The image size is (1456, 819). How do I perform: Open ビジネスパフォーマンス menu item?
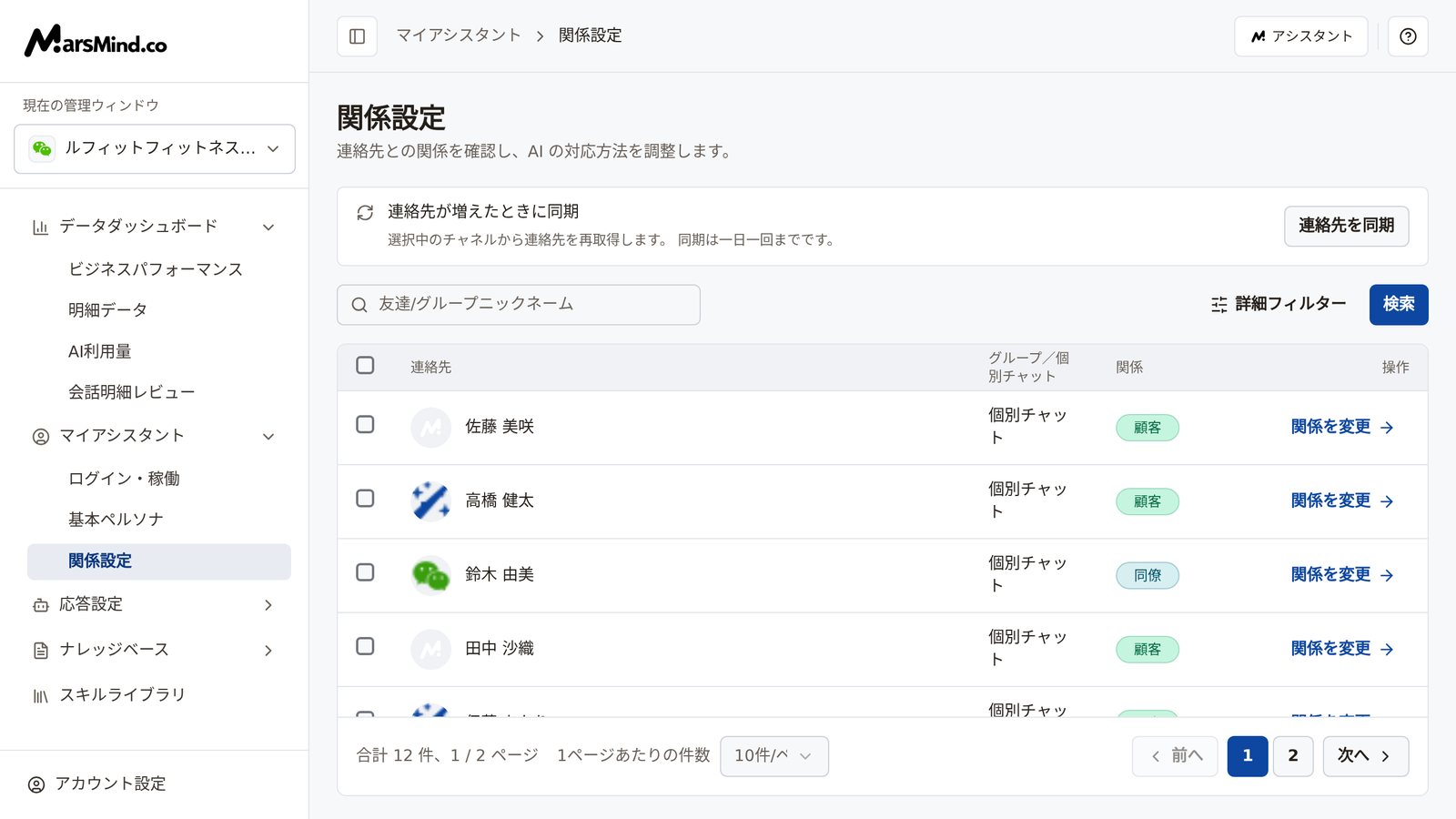click(156, 269)
